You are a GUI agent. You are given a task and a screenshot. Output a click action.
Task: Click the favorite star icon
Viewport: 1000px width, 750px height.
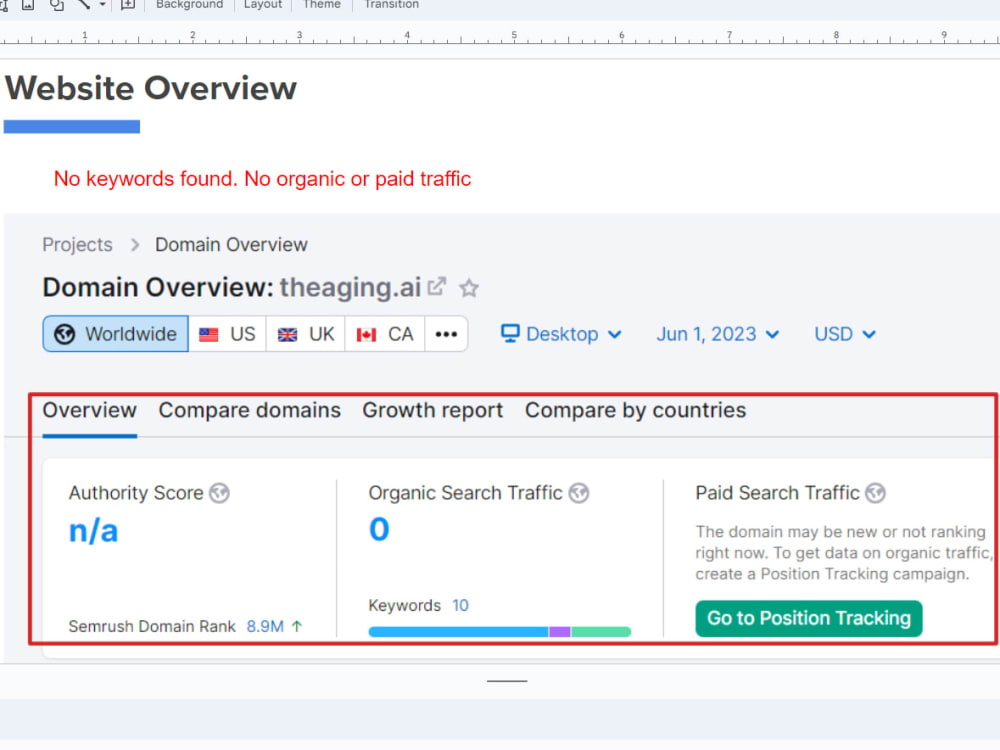pos(469,288)
